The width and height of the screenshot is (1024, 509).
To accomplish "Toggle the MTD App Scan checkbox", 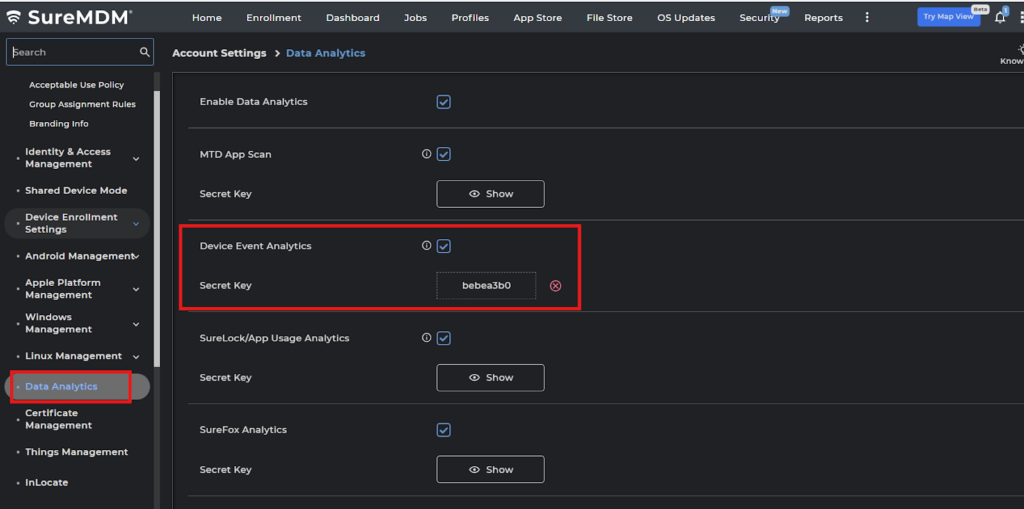I will 444,155.
